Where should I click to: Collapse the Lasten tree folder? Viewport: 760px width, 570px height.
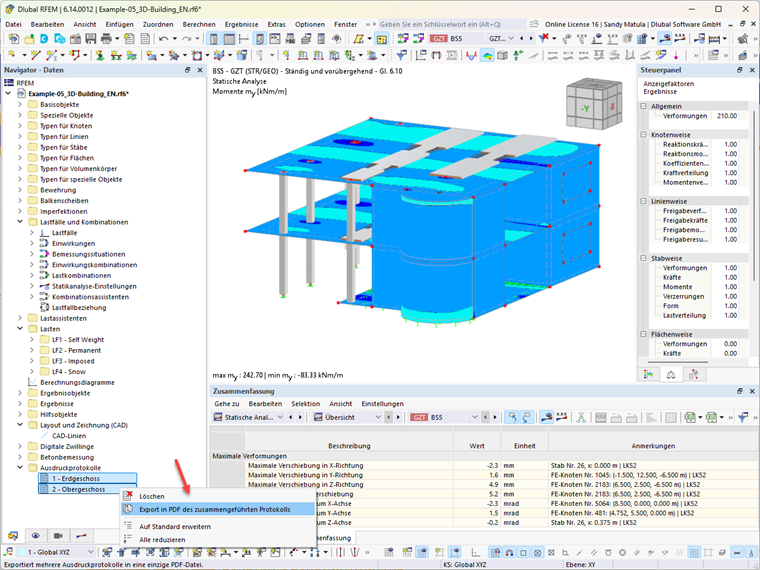(x=20, y=329)
